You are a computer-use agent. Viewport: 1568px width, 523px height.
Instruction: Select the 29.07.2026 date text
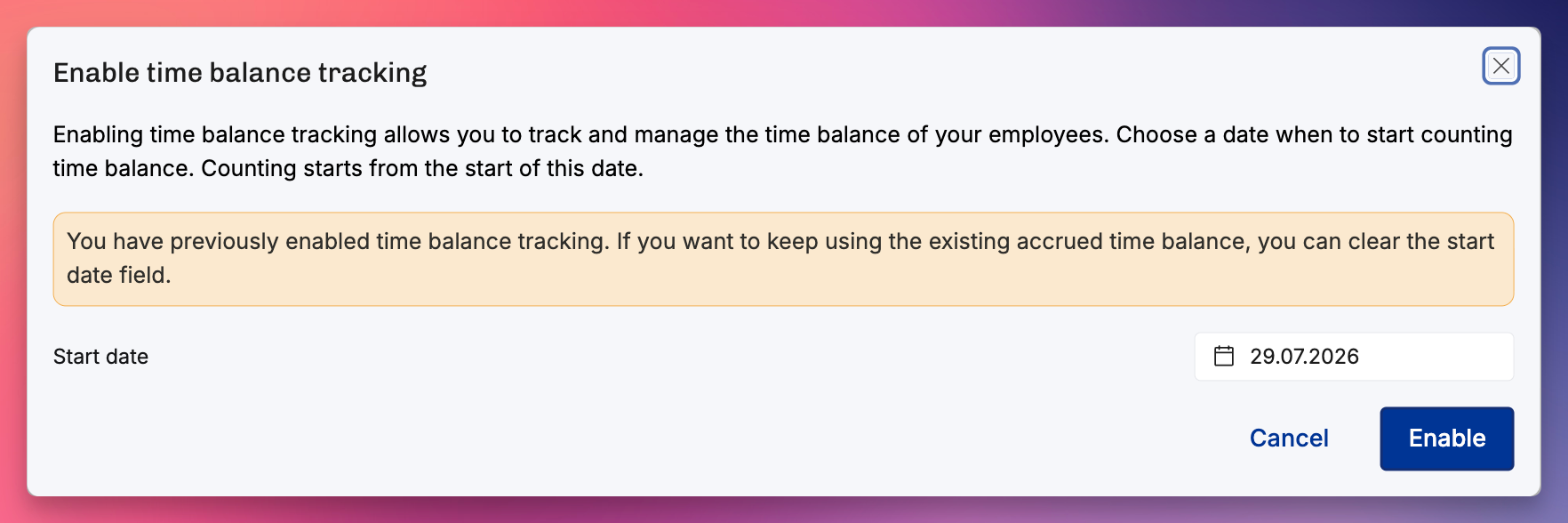tap(1304, 357)
